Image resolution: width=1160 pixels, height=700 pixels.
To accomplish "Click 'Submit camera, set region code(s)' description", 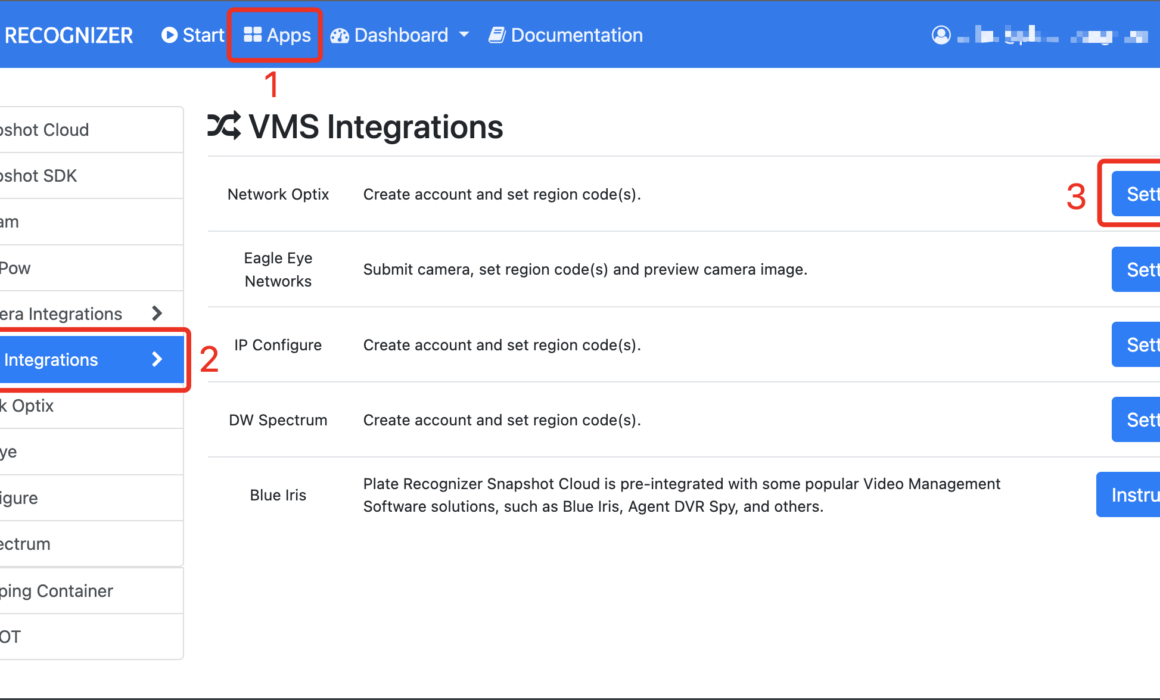I will [585, 269].
